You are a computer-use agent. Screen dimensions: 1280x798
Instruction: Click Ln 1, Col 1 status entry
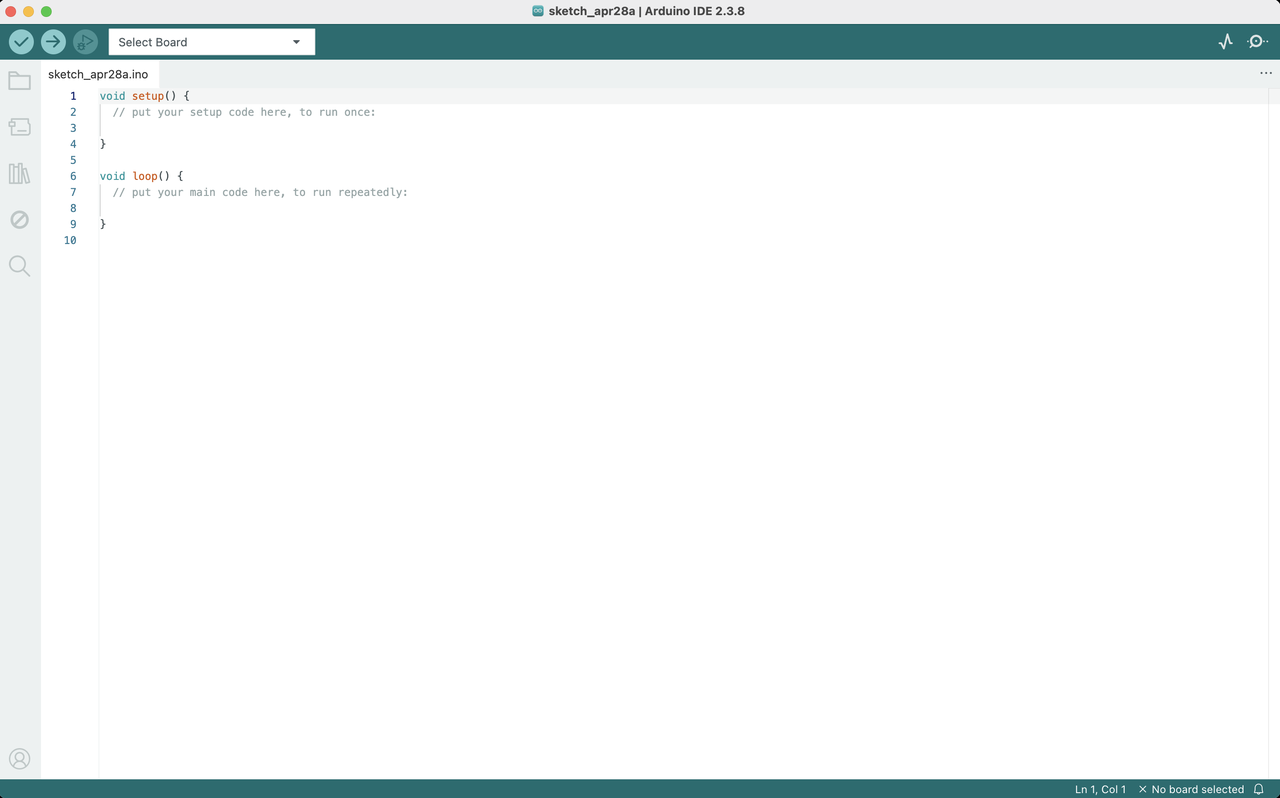pos(1100,789)
